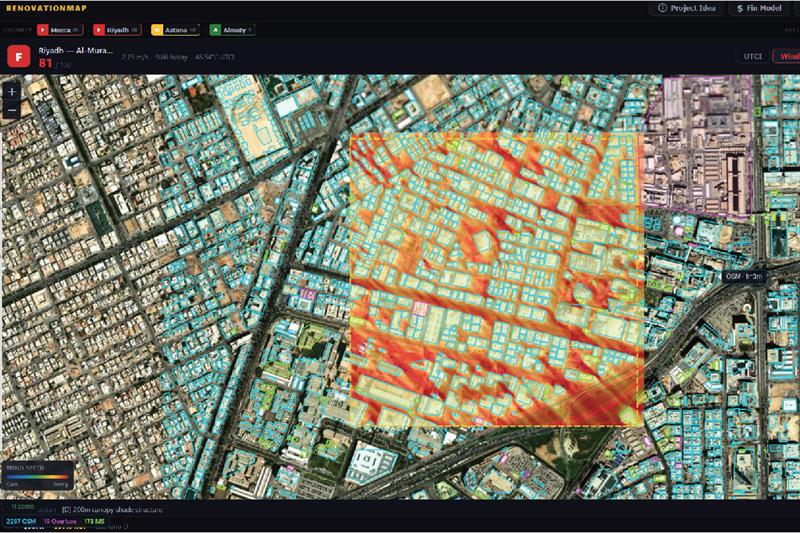Toggle the Wind overlay mode

788,56
